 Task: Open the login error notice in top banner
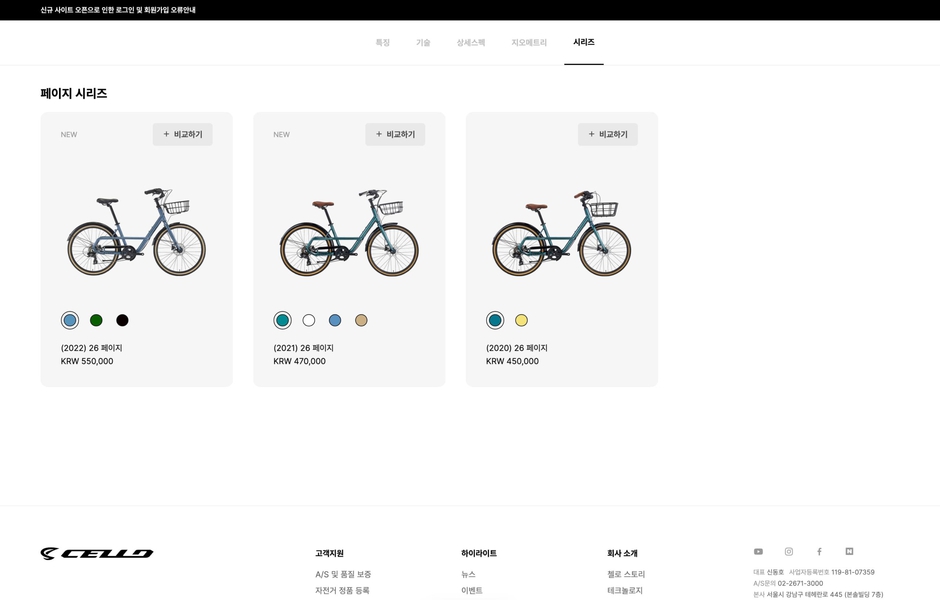118,10
